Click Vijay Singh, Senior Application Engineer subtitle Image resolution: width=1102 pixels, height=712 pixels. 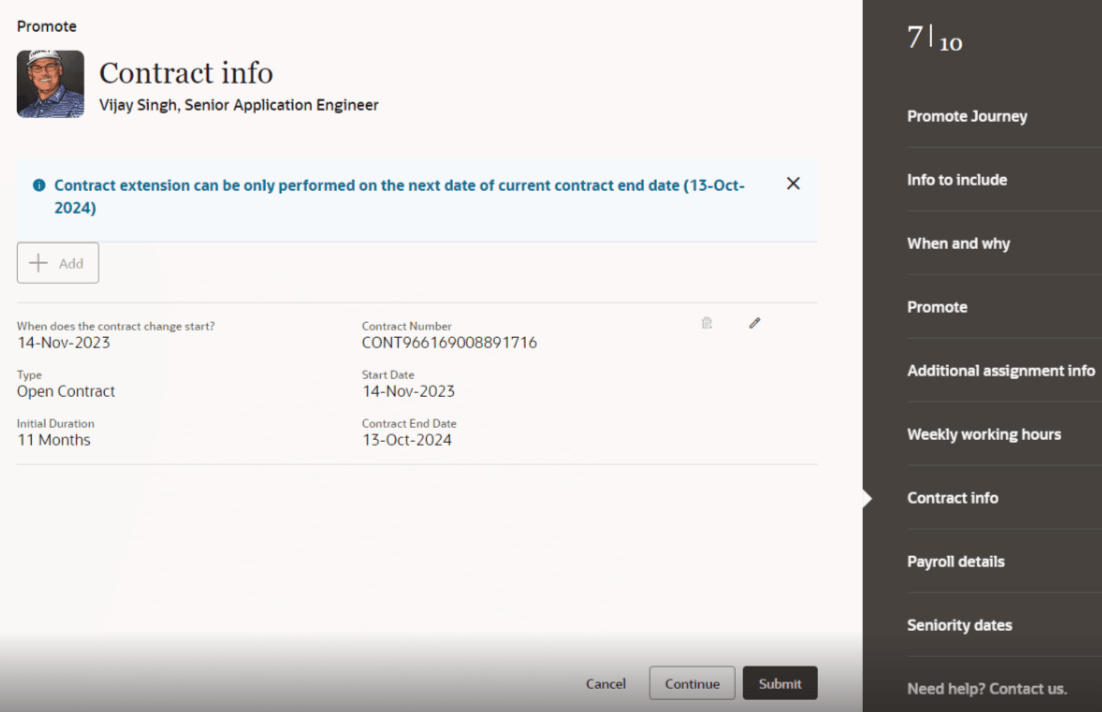pyautogui.click(x=238, y=105)
